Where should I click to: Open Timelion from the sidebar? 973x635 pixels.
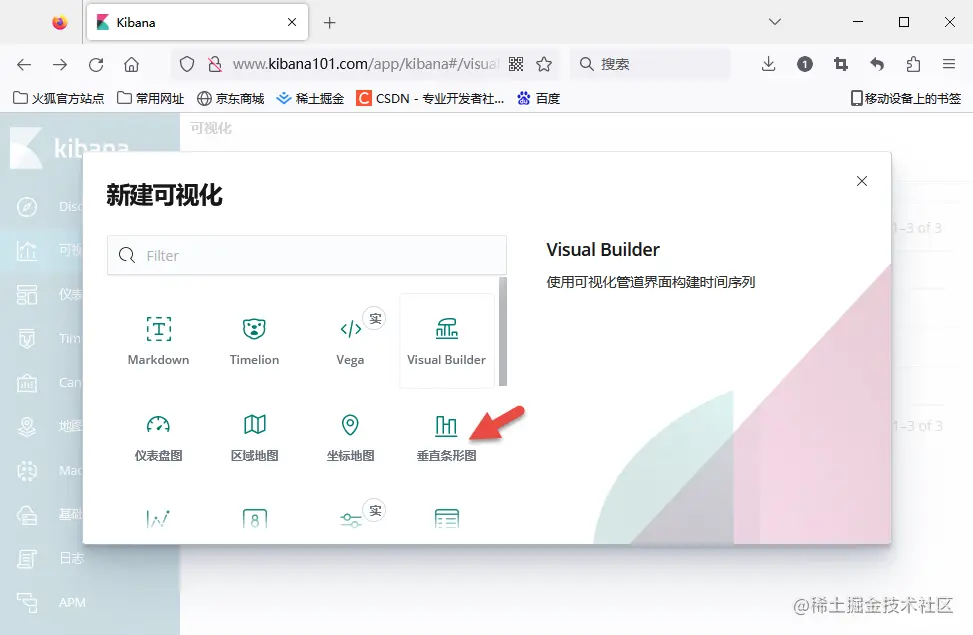[27, 338]
